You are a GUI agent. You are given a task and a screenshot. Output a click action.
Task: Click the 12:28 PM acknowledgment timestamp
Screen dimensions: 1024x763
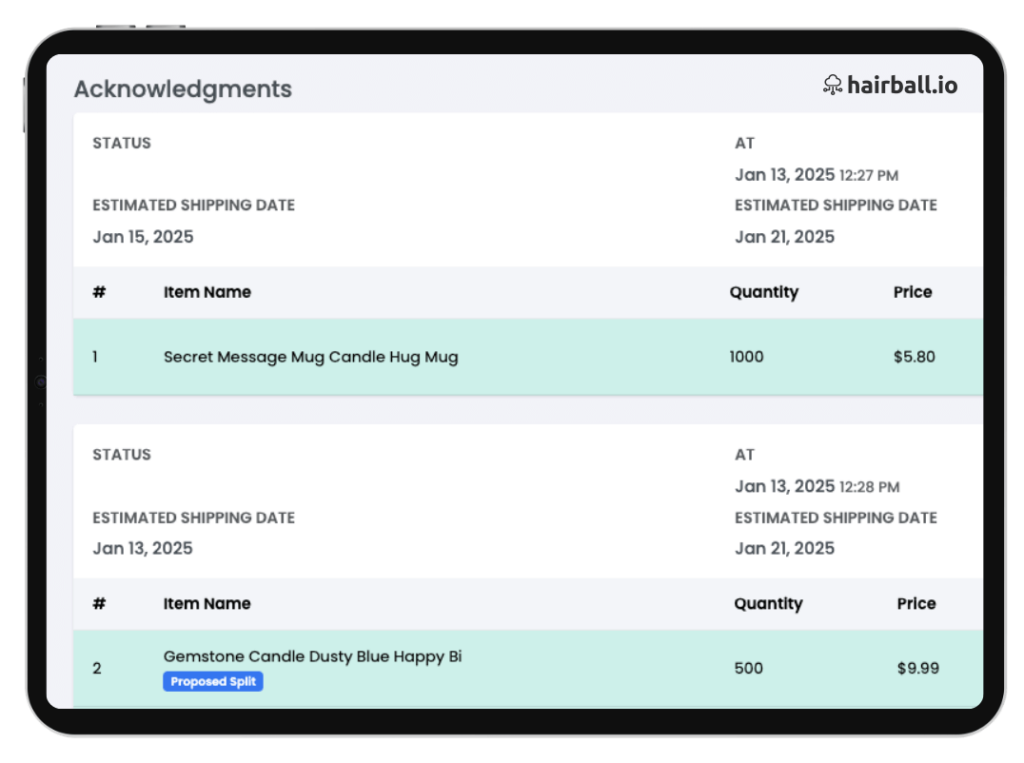(869, 487)
